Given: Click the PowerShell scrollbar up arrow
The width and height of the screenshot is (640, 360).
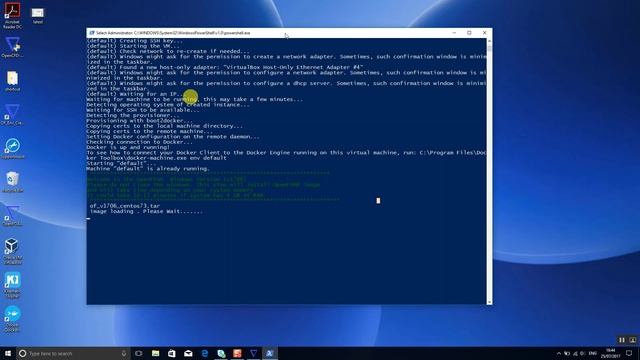Looking at the screenshot, I should tap(489, 41).
